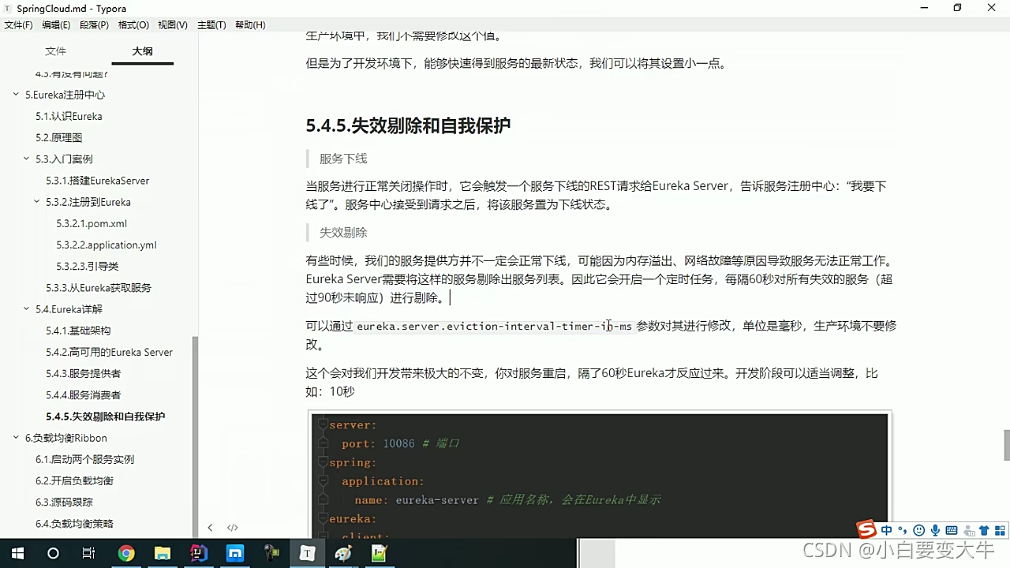
Task: Click the name: eureka-server code line
Action: [508, 499]
